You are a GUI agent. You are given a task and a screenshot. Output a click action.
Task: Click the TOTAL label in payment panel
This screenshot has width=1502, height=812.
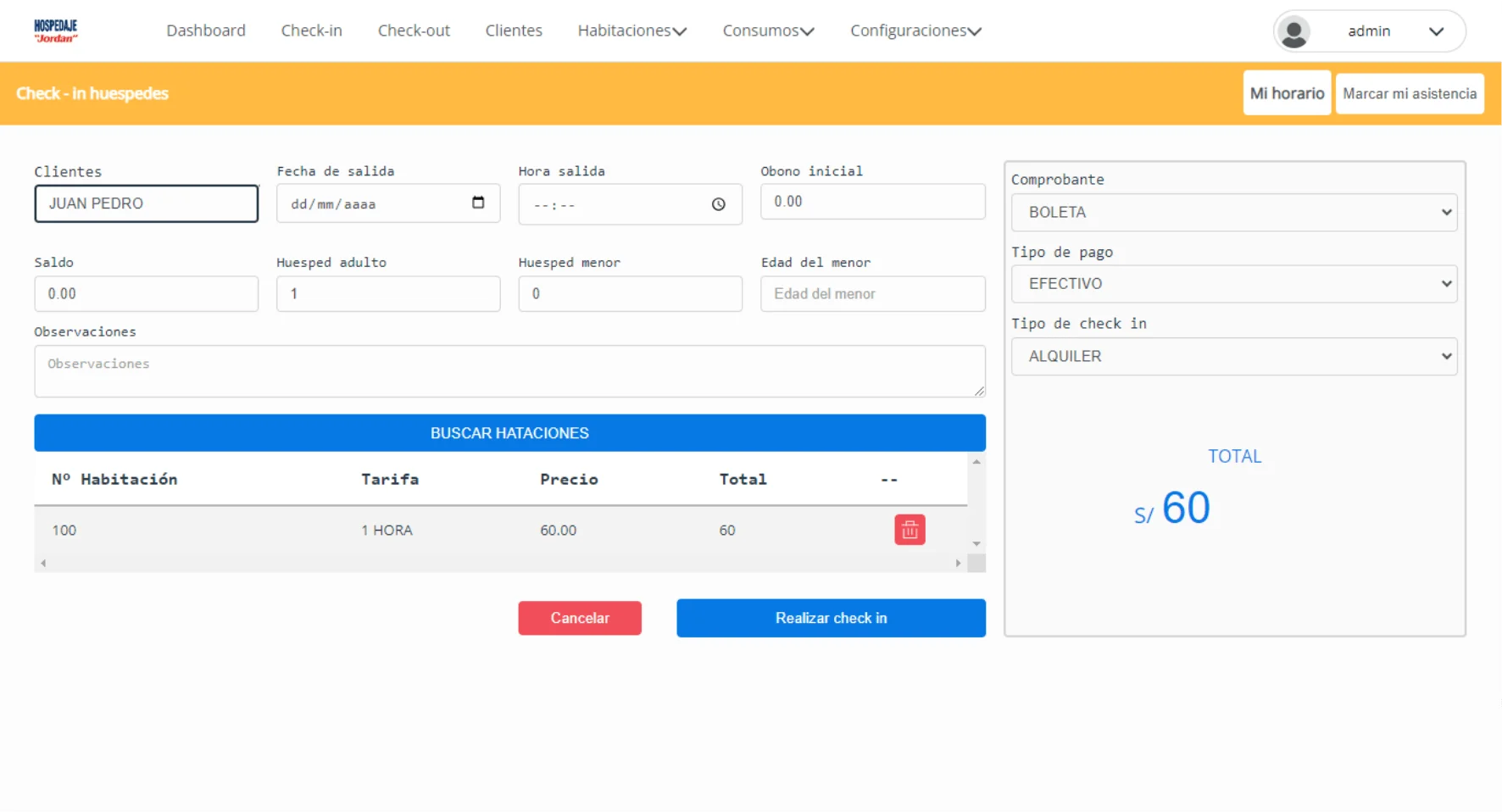1235,456
